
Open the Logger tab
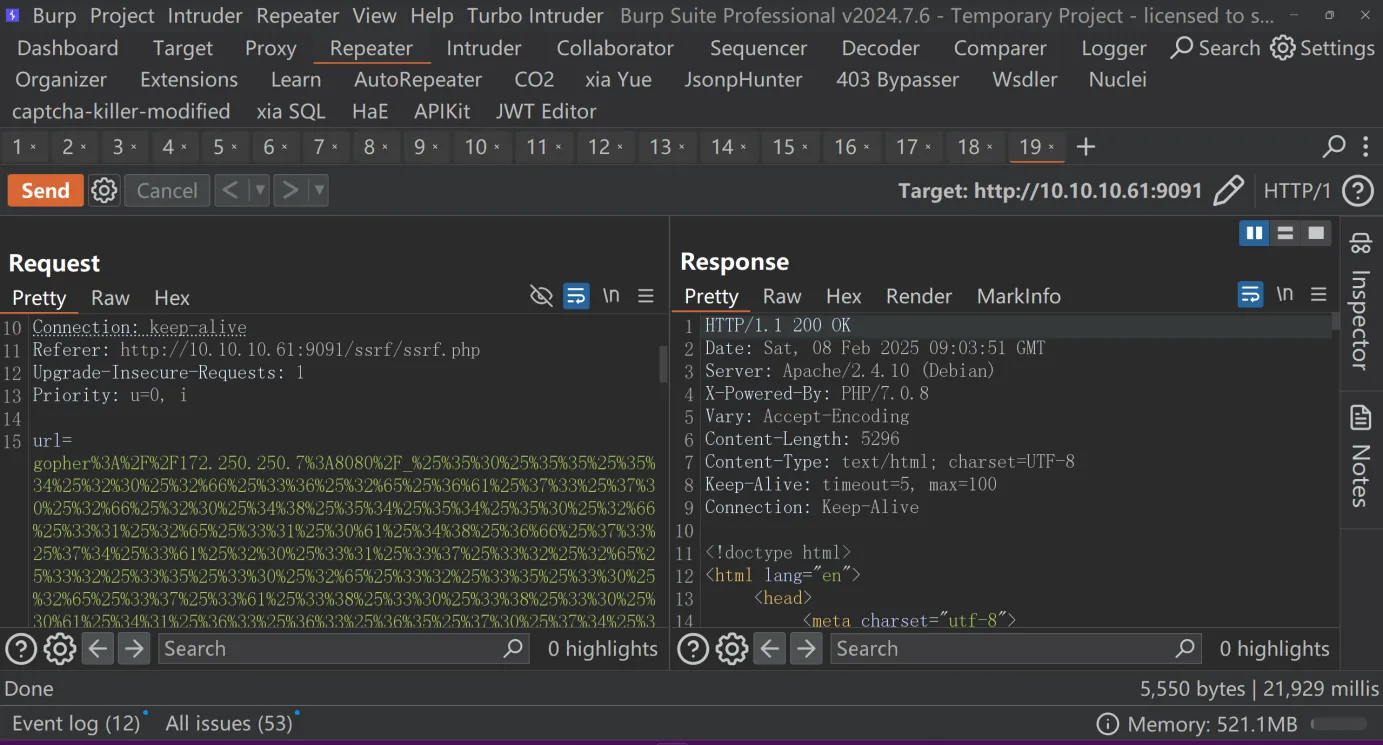tap(1114, 48)
